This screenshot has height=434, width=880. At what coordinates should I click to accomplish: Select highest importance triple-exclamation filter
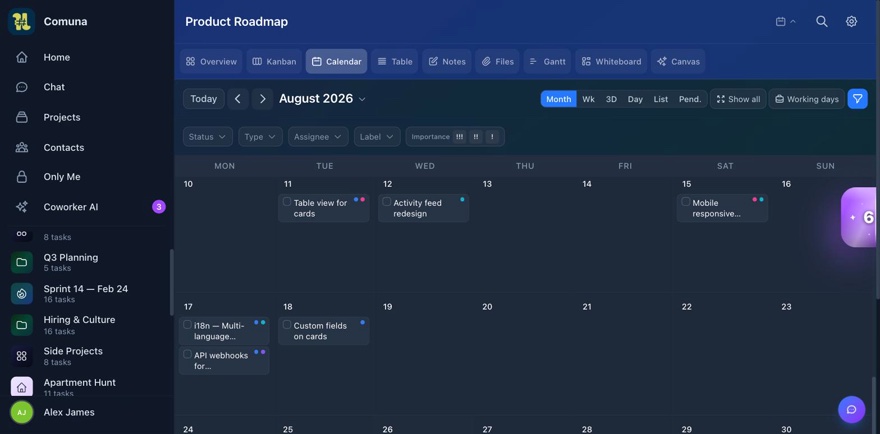pos(460,136)
